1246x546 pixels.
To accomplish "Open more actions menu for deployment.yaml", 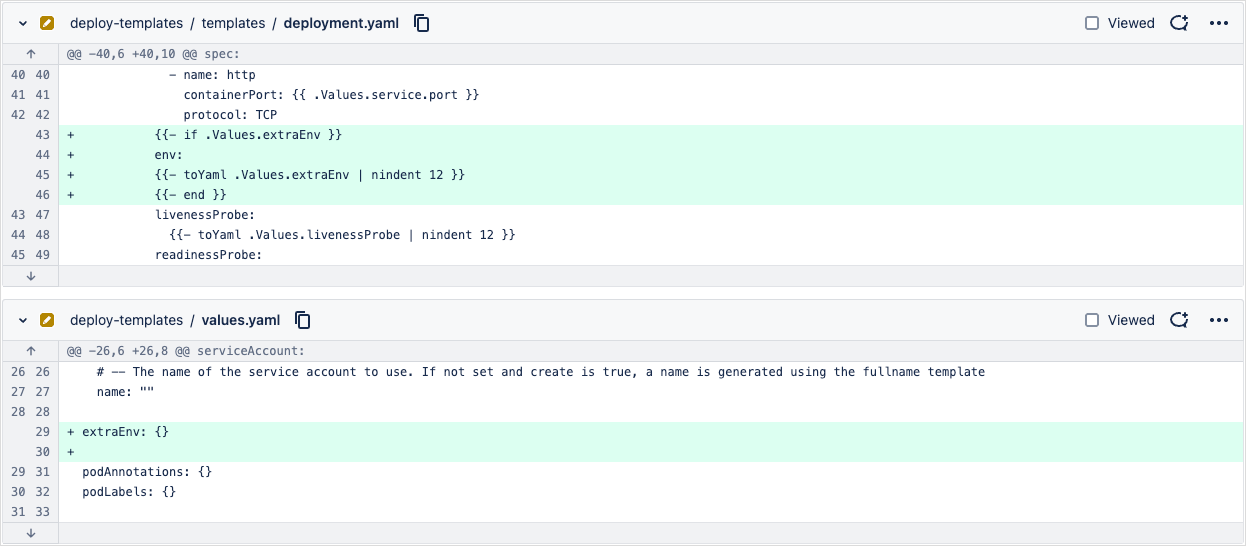I will click(x=1218, y=23).
